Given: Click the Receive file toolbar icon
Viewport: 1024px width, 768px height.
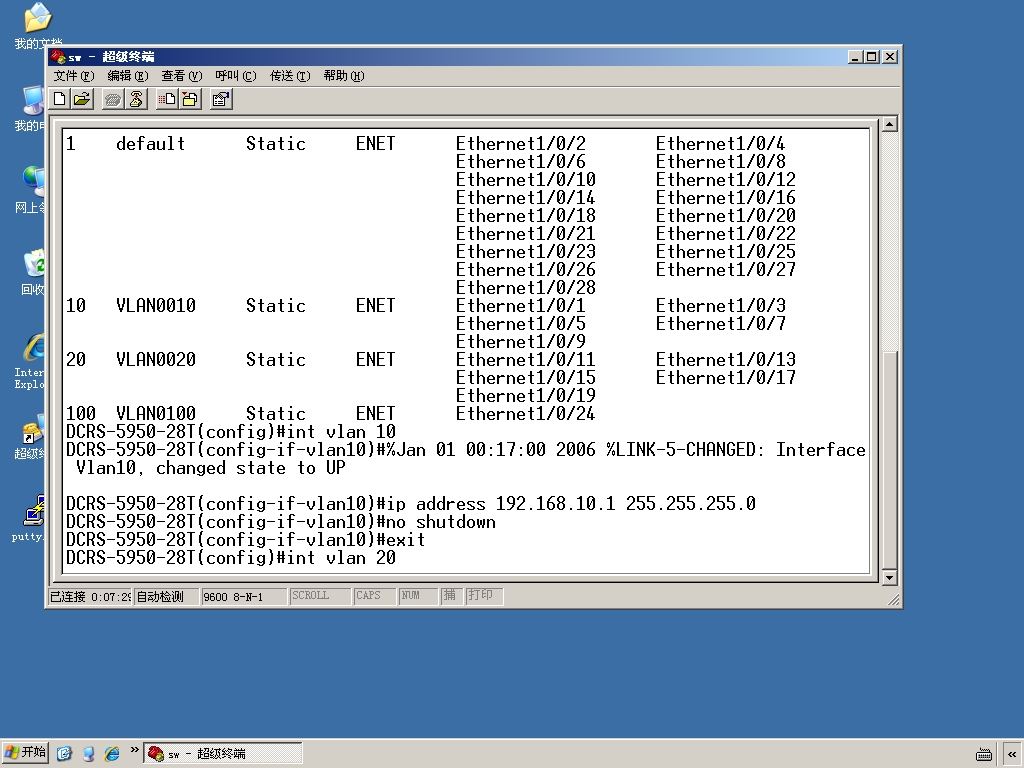Looking at the screenshot, I should [x=190, y=99].
